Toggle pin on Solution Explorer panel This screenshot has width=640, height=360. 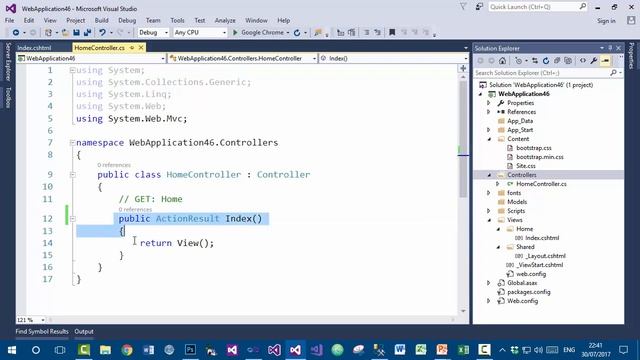tap(610, 48)
